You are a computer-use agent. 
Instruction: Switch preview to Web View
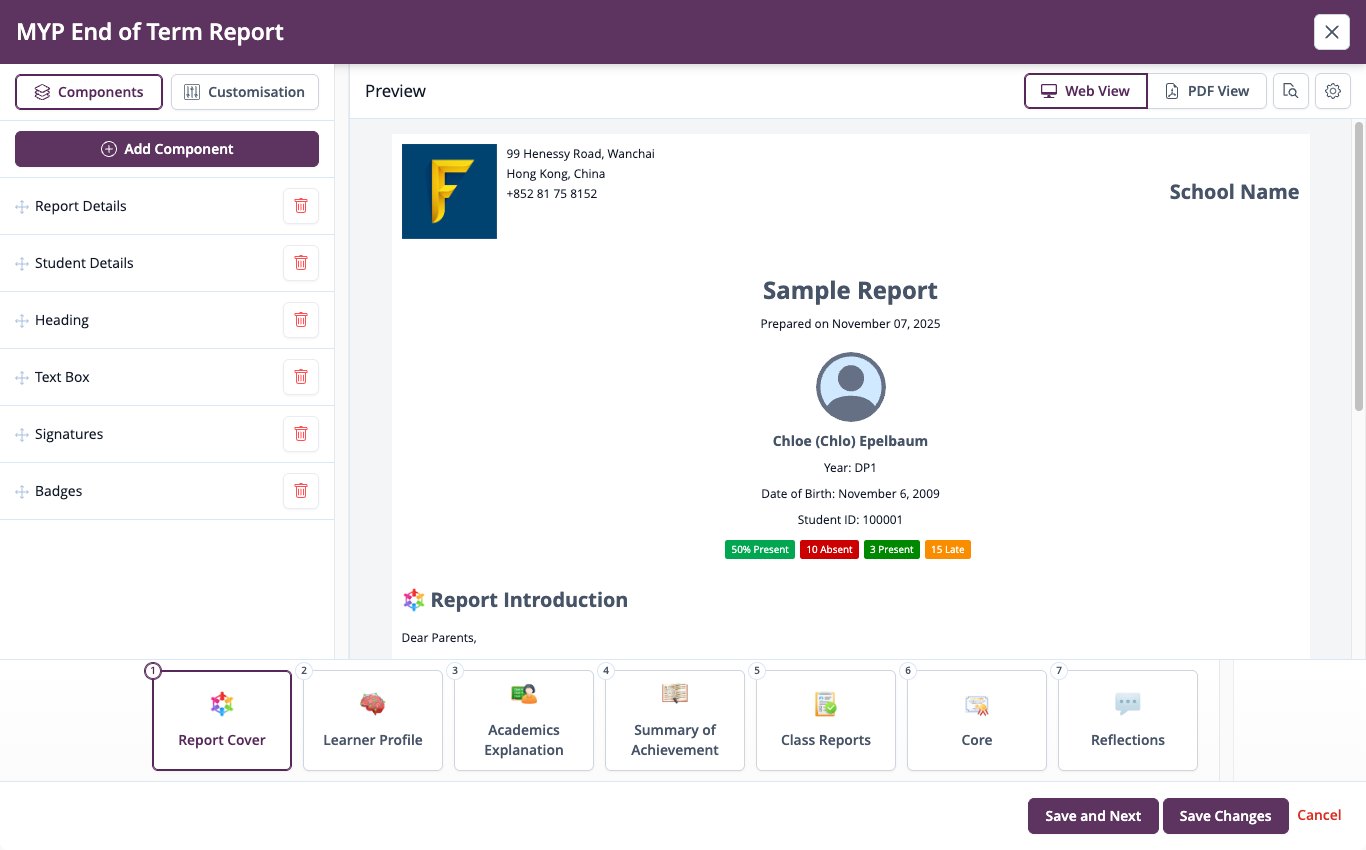(x=1086, y=91)
